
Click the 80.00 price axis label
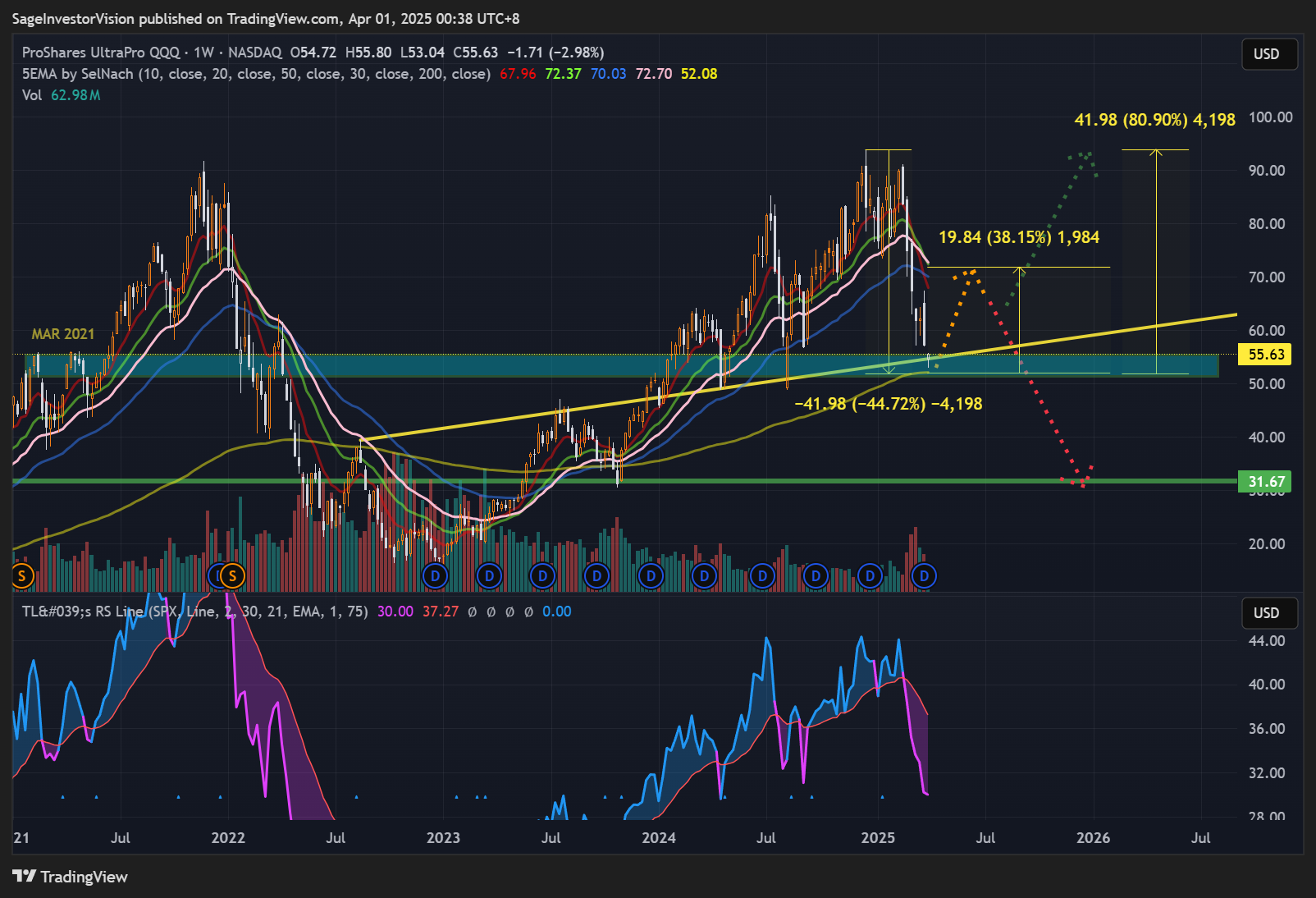tap(1267, 224)
